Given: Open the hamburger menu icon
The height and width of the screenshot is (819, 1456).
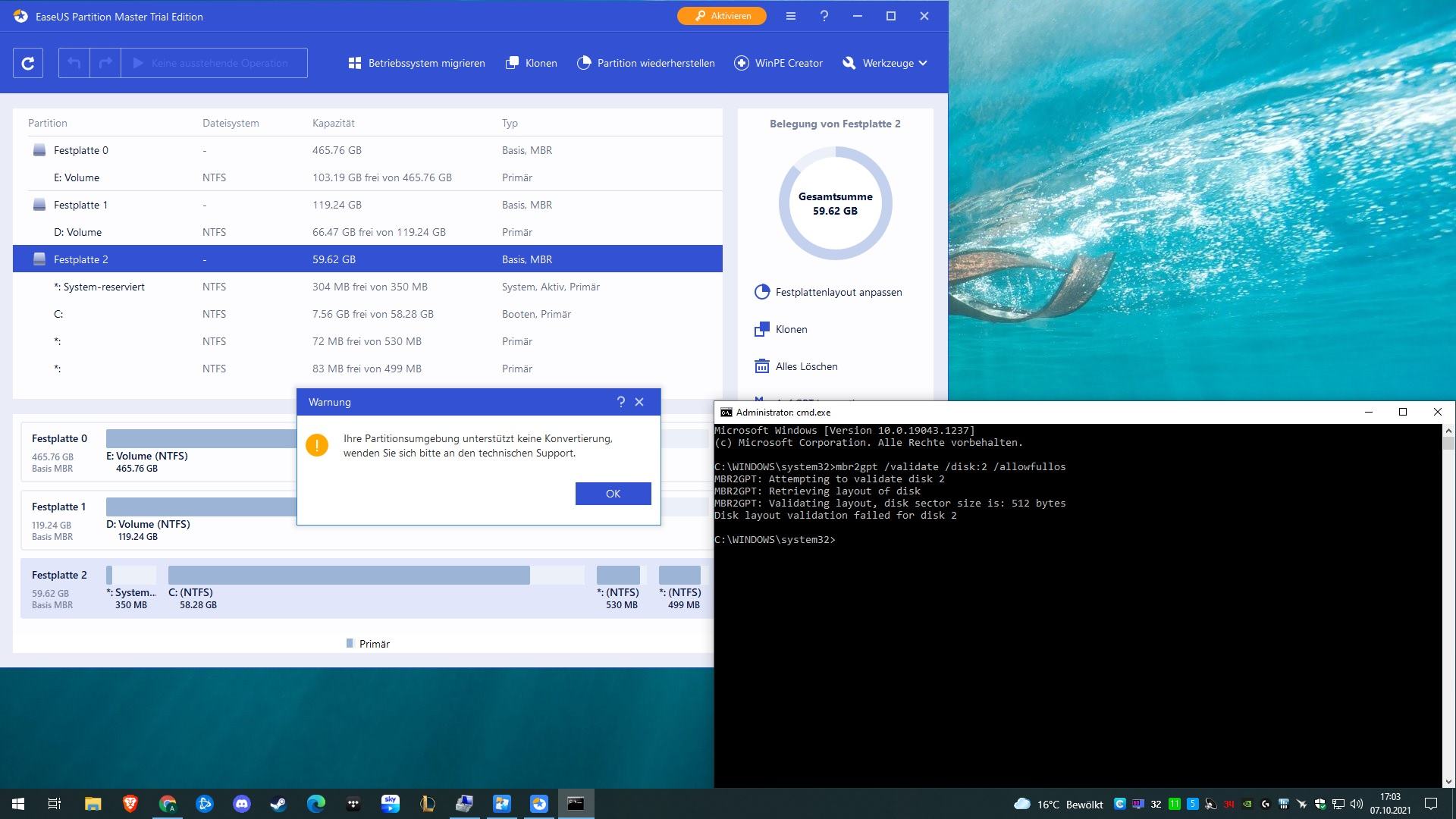Looking at the screenshot, I should click(791, 16).
